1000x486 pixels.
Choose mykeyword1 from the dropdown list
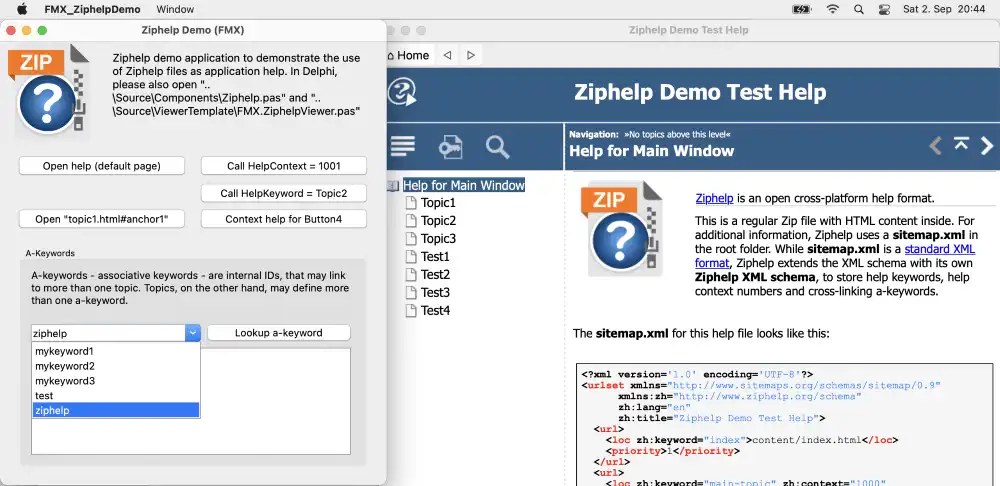tap(116, 351)
